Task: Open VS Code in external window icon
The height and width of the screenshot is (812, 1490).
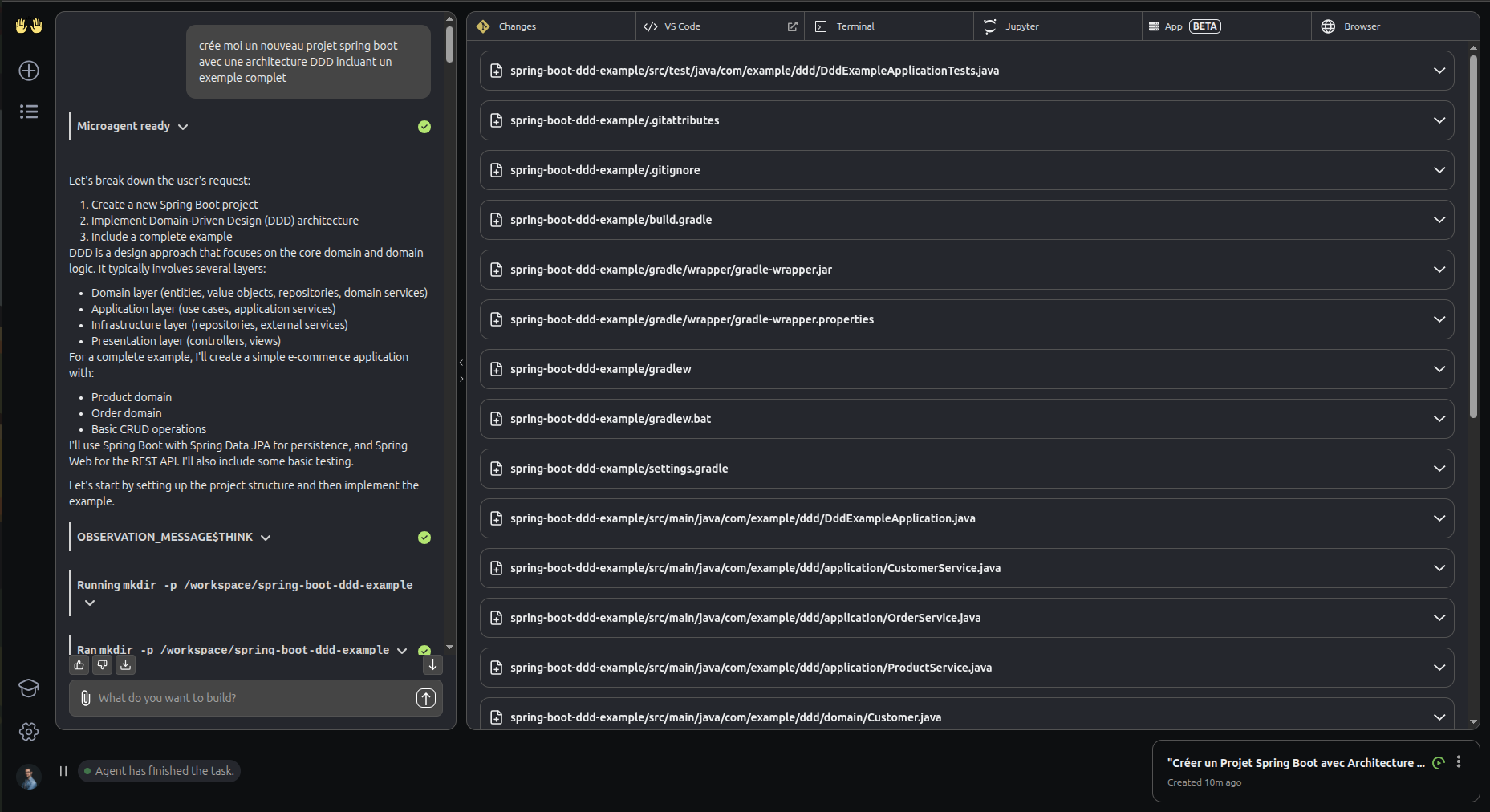Action: [792, 26]
